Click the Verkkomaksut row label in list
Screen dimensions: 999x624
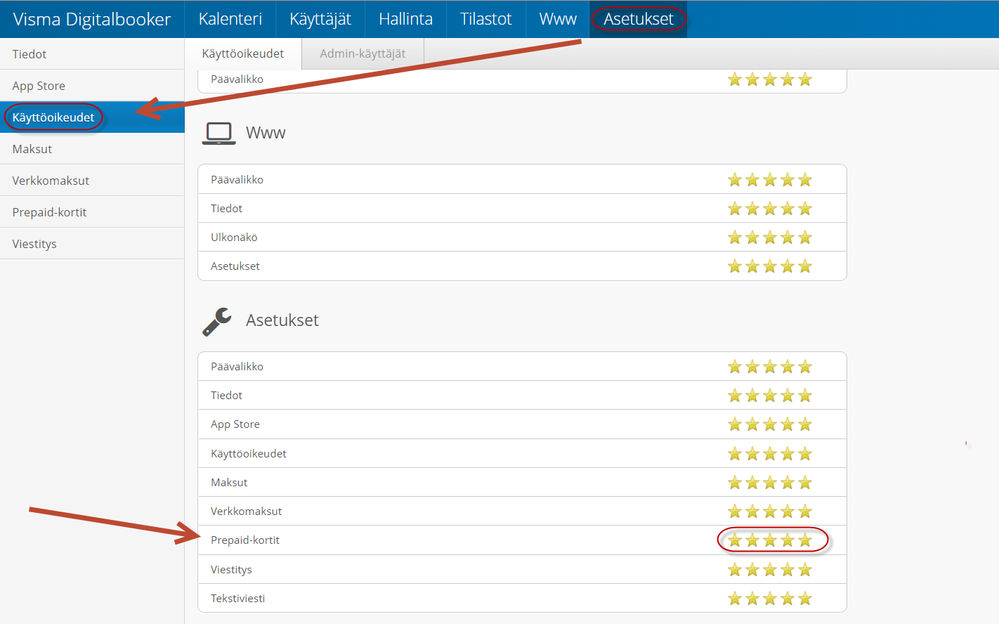[246, 511]
